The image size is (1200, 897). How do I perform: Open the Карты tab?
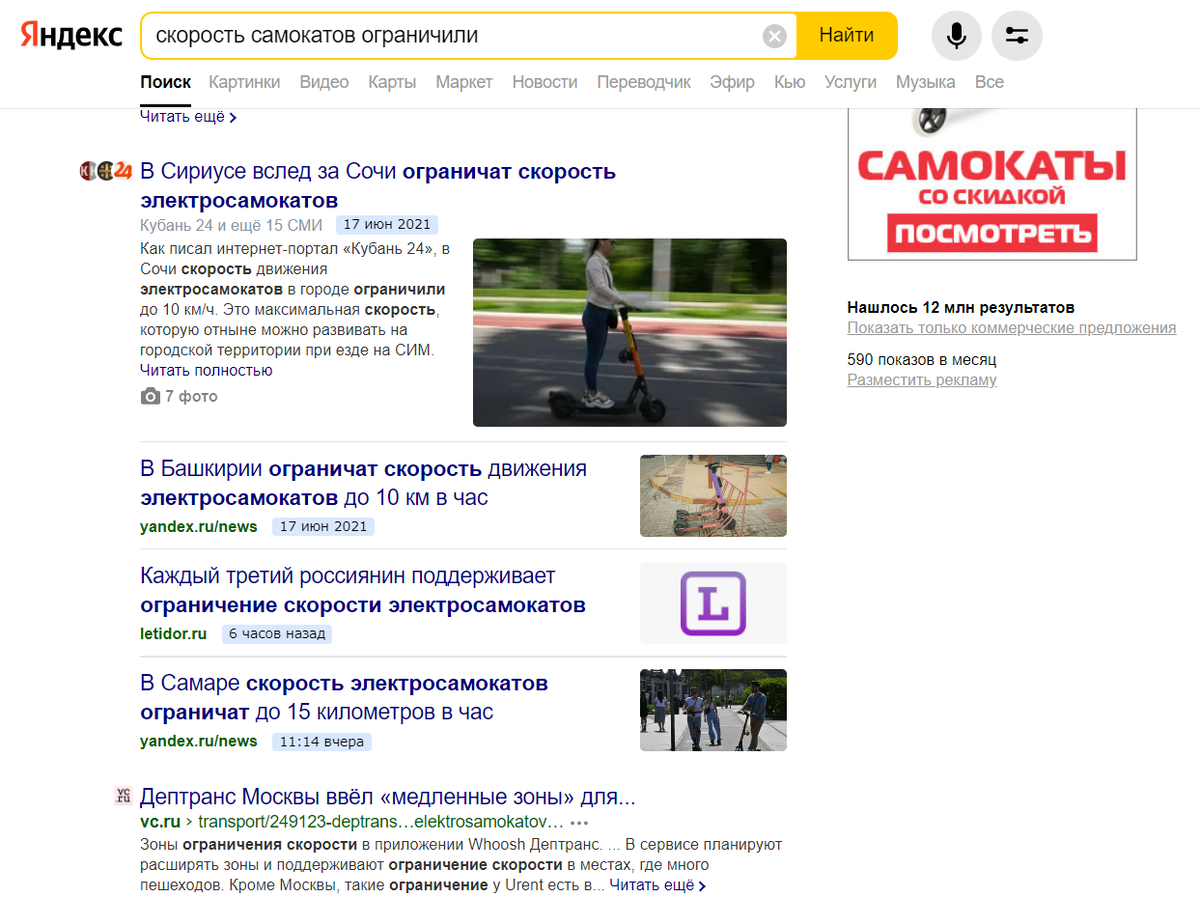(x=392, y=82)
